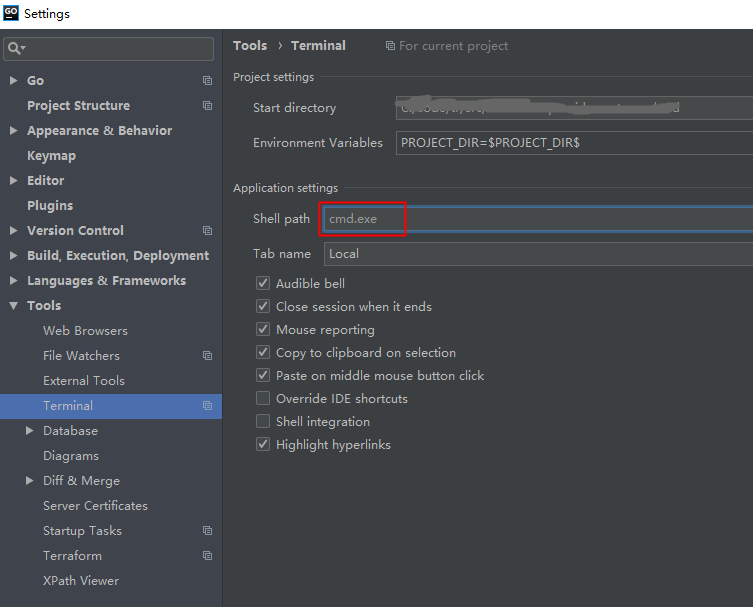This screenshot has width=753, height=607.
Task: Uncheck Close session when it ends
Action: 263,306
